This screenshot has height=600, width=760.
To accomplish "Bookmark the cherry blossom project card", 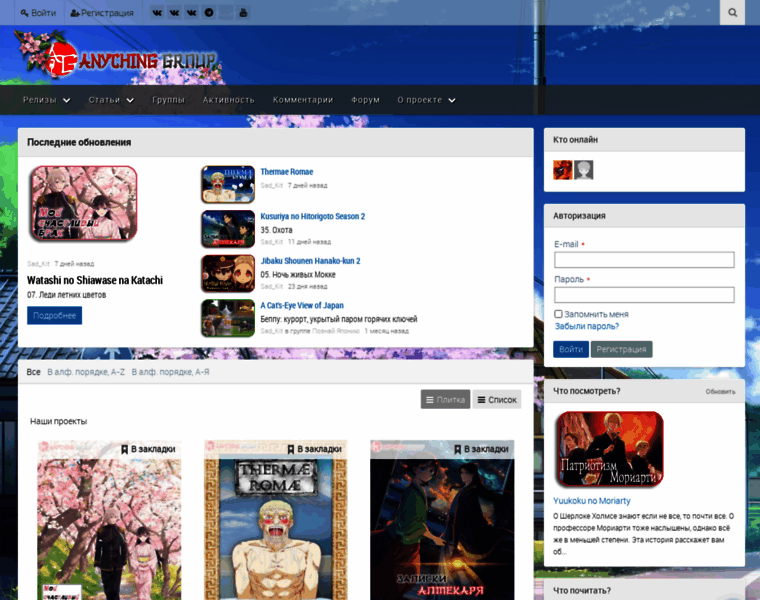I will click(148, 449).
